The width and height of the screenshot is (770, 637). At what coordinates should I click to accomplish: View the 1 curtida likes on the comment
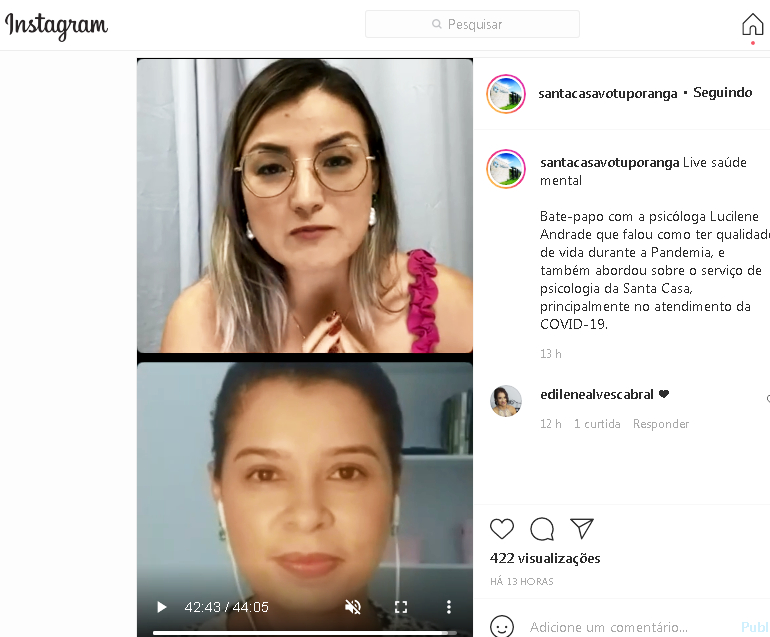597,423
